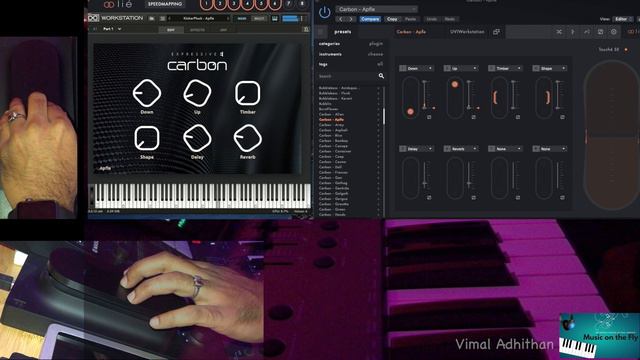Image resolution: width=640 pixels, height=360 pixels.
Task: Select scene button 6 at top
Action: (x=275, y=4)
